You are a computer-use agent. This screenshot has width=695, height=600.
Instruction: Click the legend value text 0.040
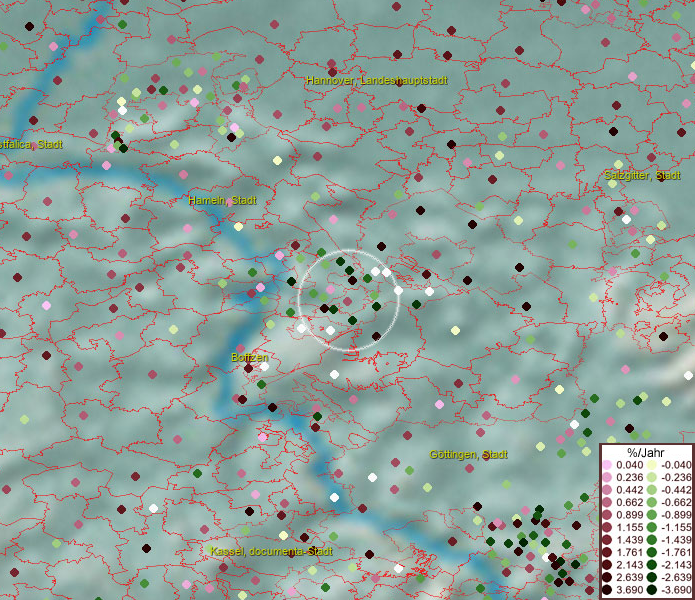[629, 465]
